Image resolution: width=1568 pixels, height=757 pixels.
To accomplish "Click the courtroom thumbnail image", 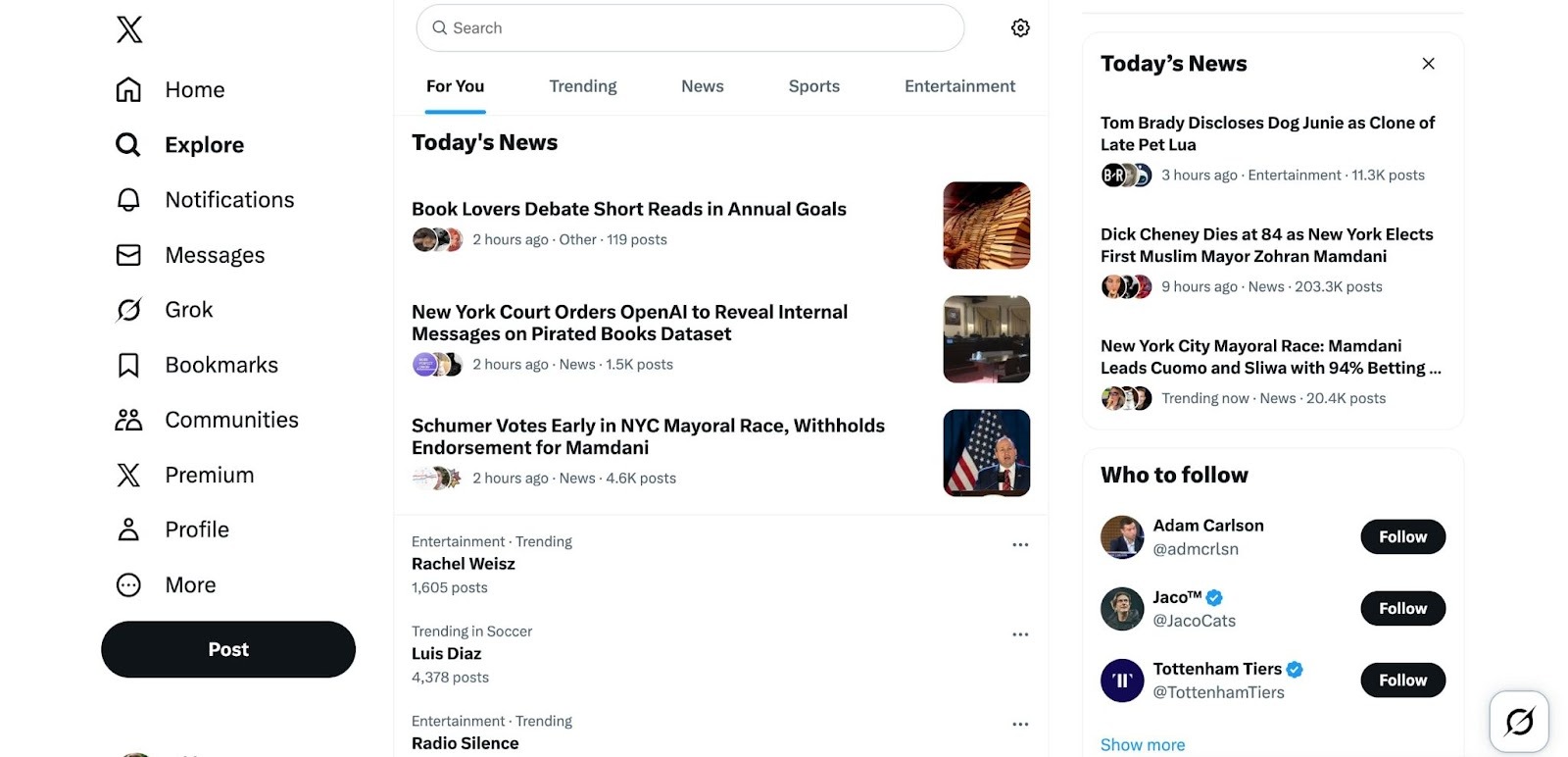I will point(987,339).
